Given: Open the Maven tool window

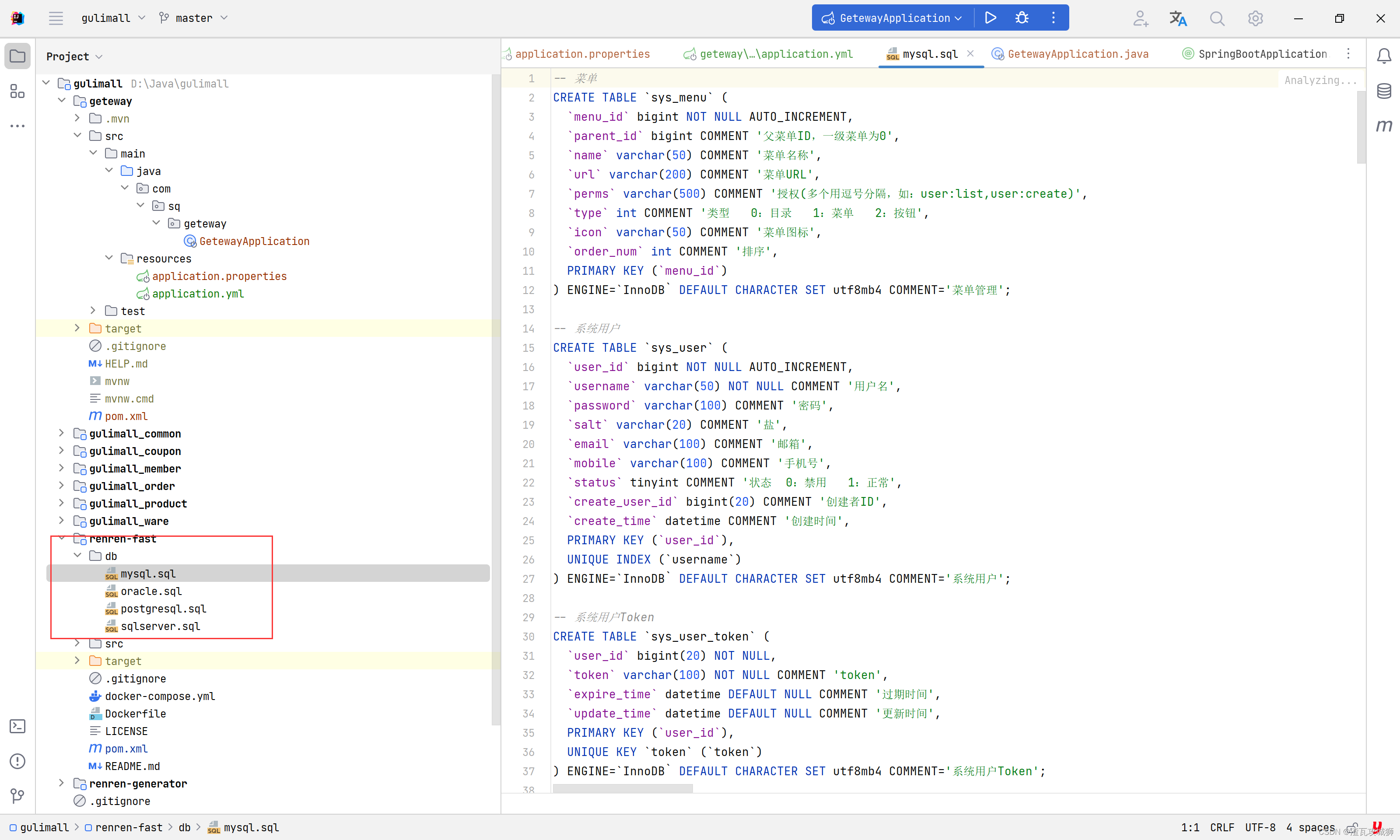Looking at the screenshot, I should 1383,126.
